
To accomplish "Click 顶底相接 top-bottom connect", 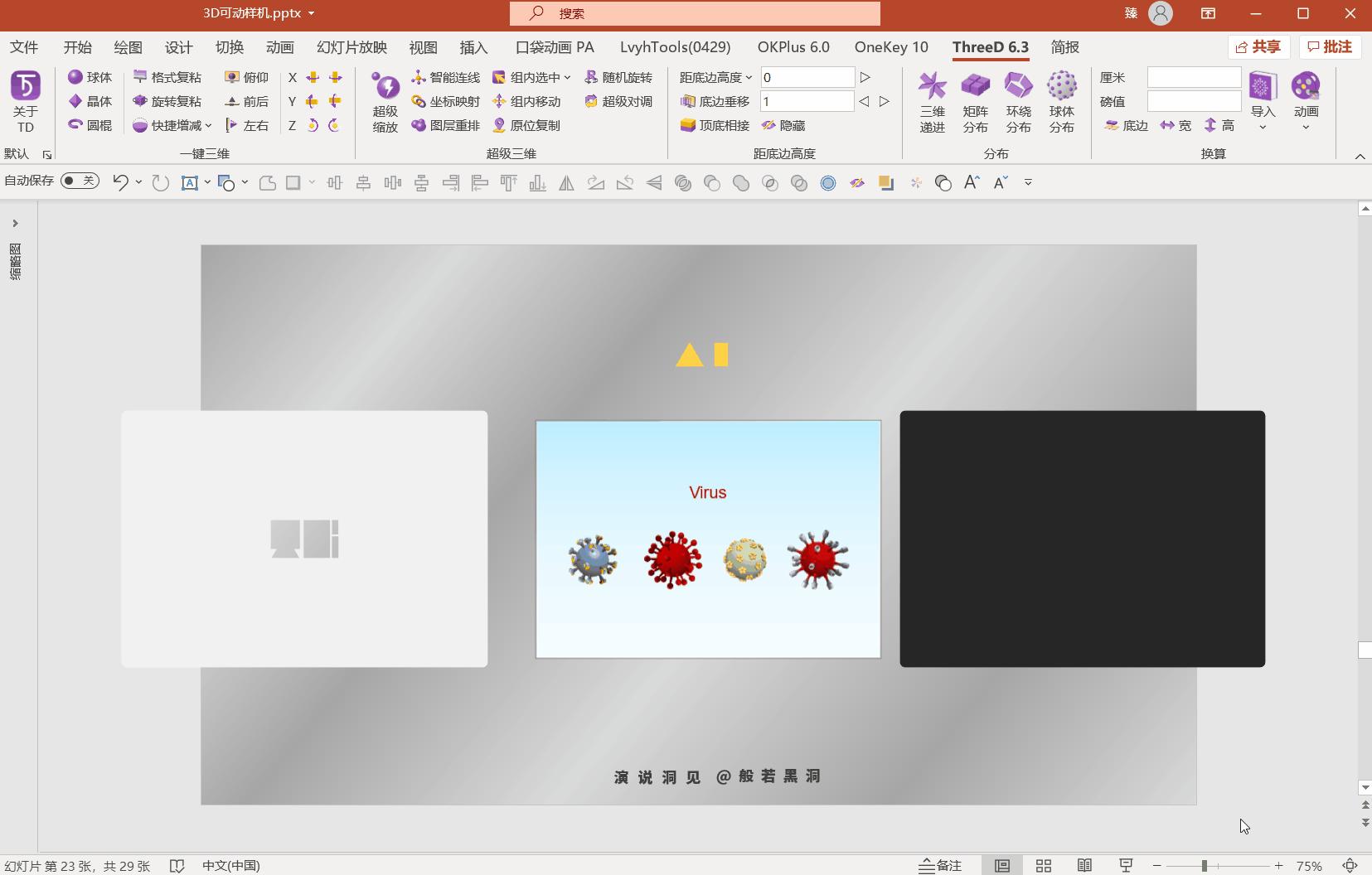I will pyautogui.click(x=715, y=125).
